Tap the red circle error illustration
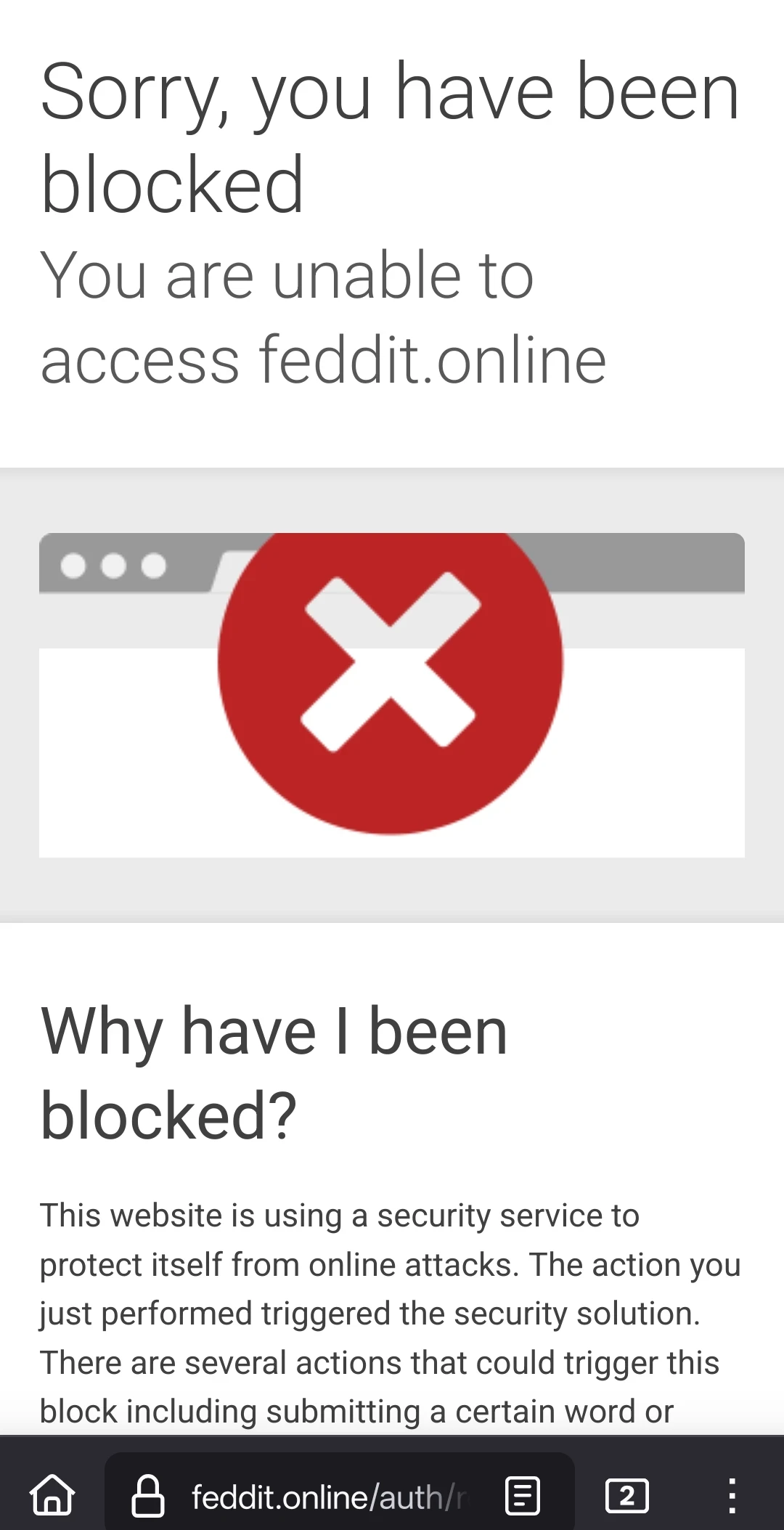The image size is (784, 1530). 391,683
